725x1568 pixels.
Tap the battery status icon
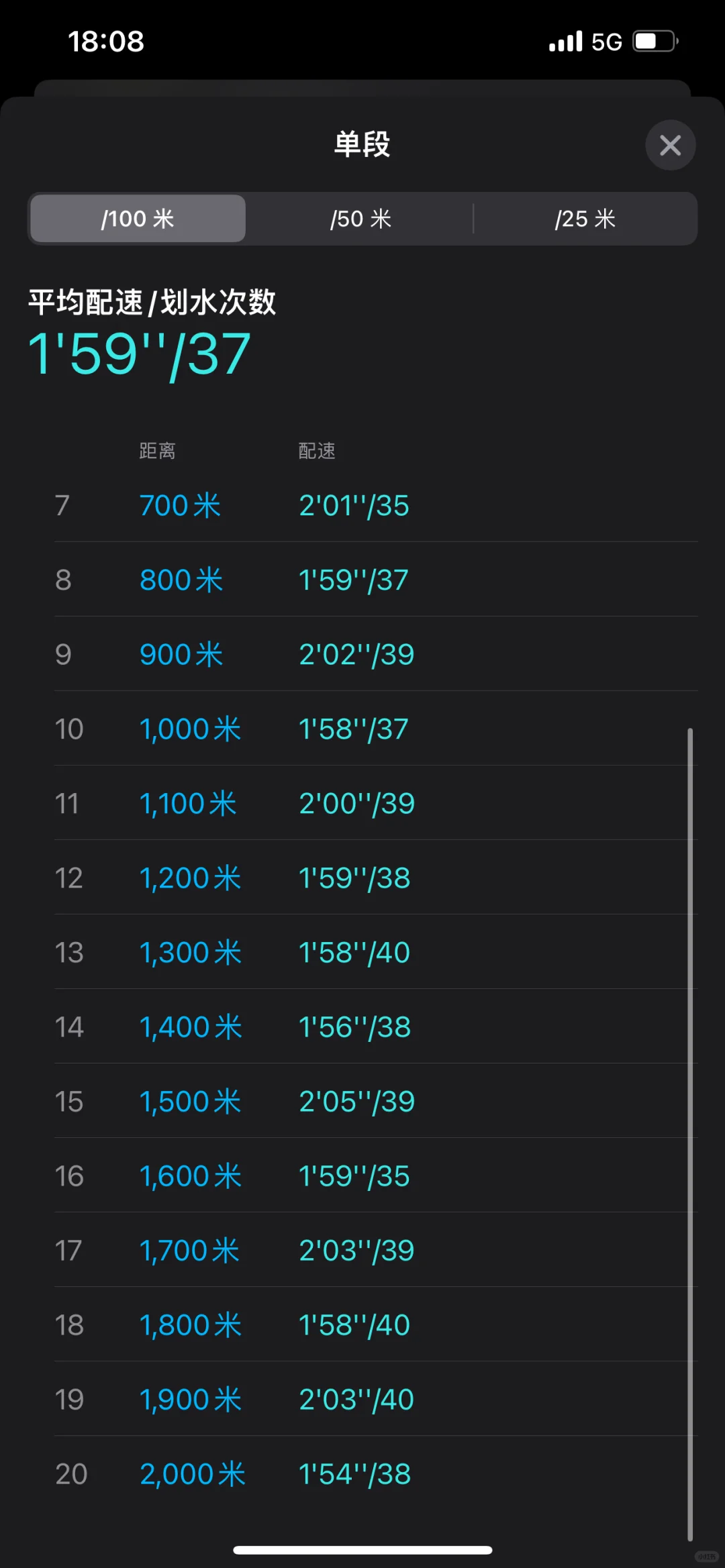[x=655, y=42]
